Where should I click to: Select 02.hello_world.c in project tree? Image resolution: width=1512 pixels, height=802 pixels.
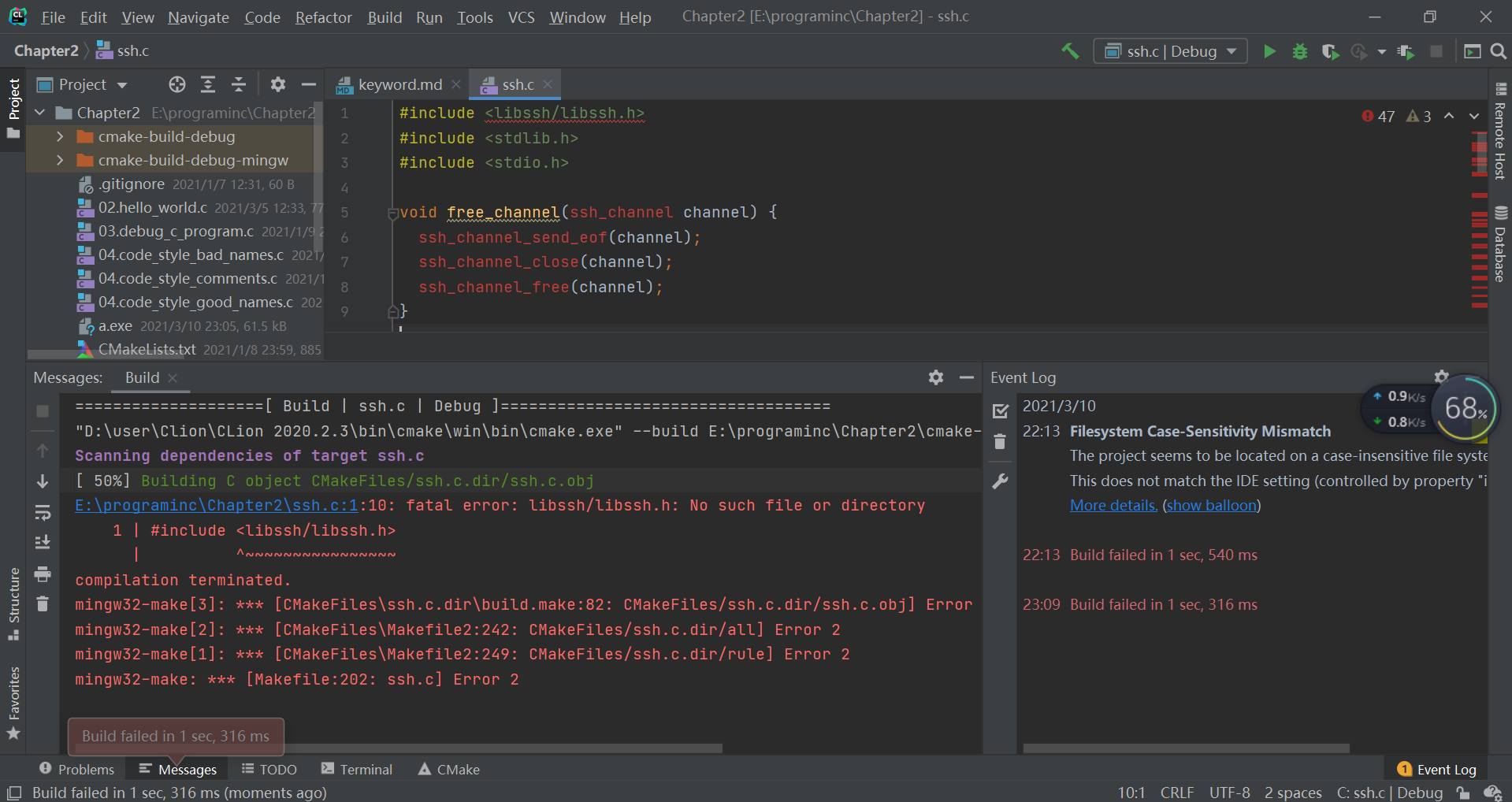pyautogui.click(x=152, y=207)
